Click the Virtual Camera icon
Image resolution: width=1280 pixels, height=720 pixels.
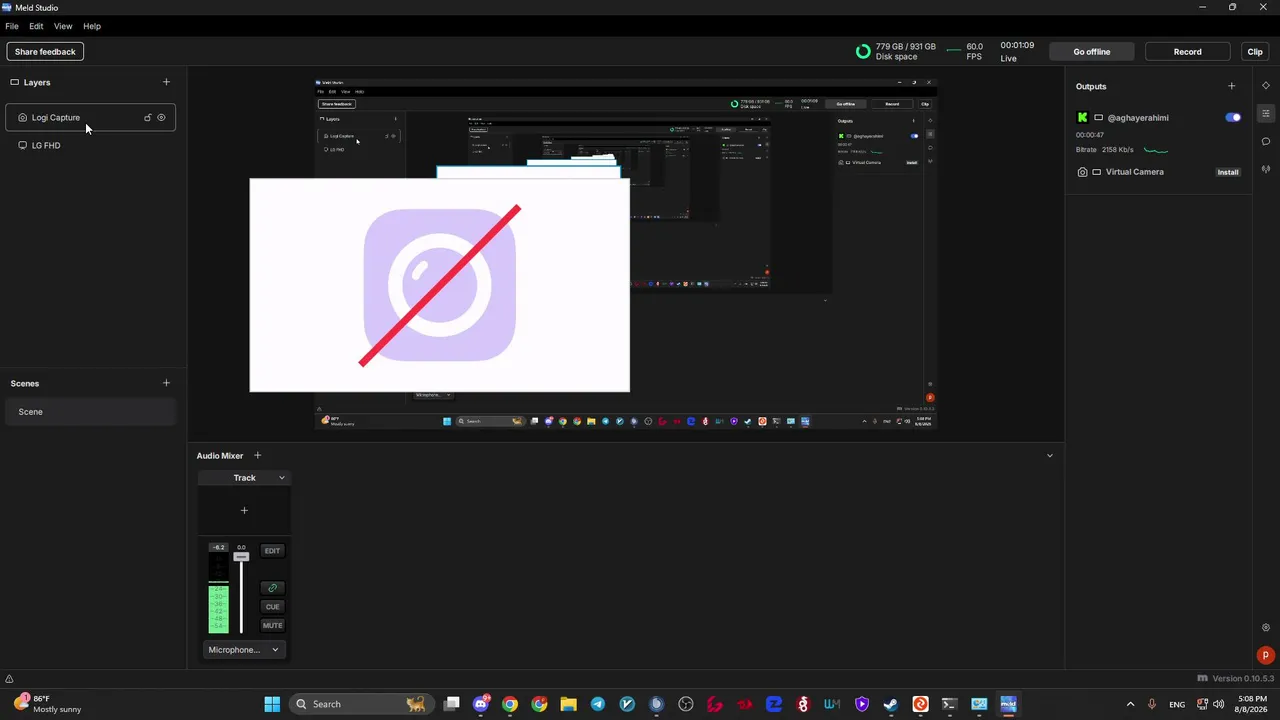click(x=1082, y=172)
